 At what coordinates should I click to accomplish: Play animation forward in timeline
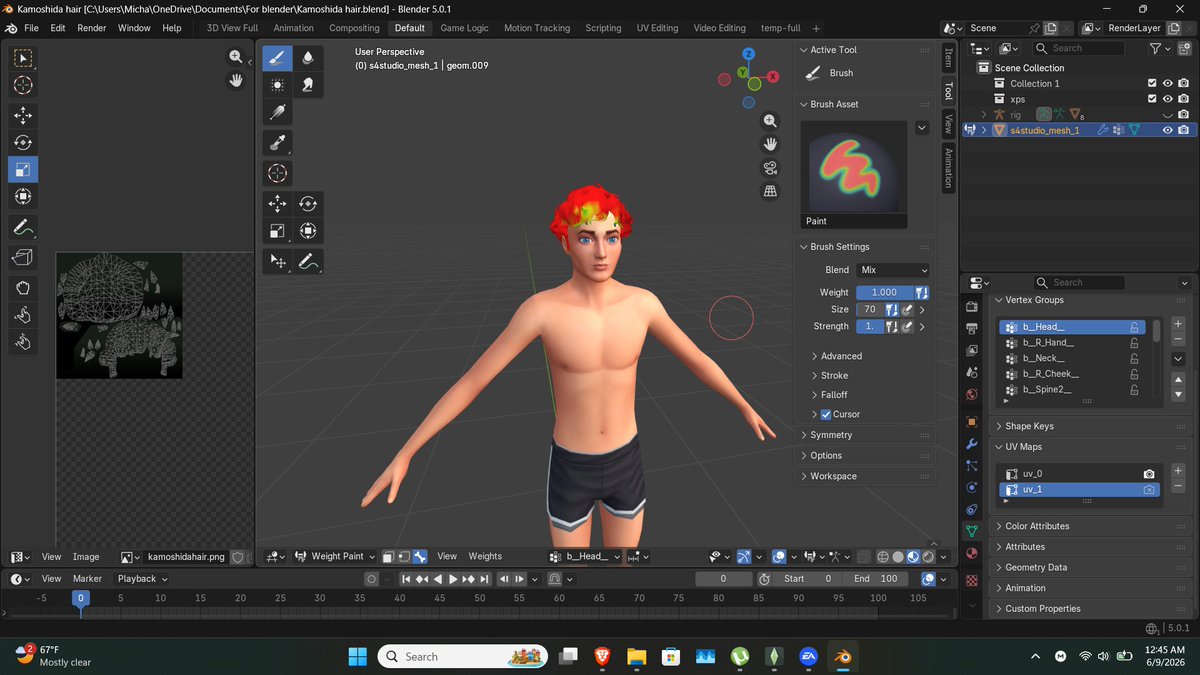click(x=453, y=579)
